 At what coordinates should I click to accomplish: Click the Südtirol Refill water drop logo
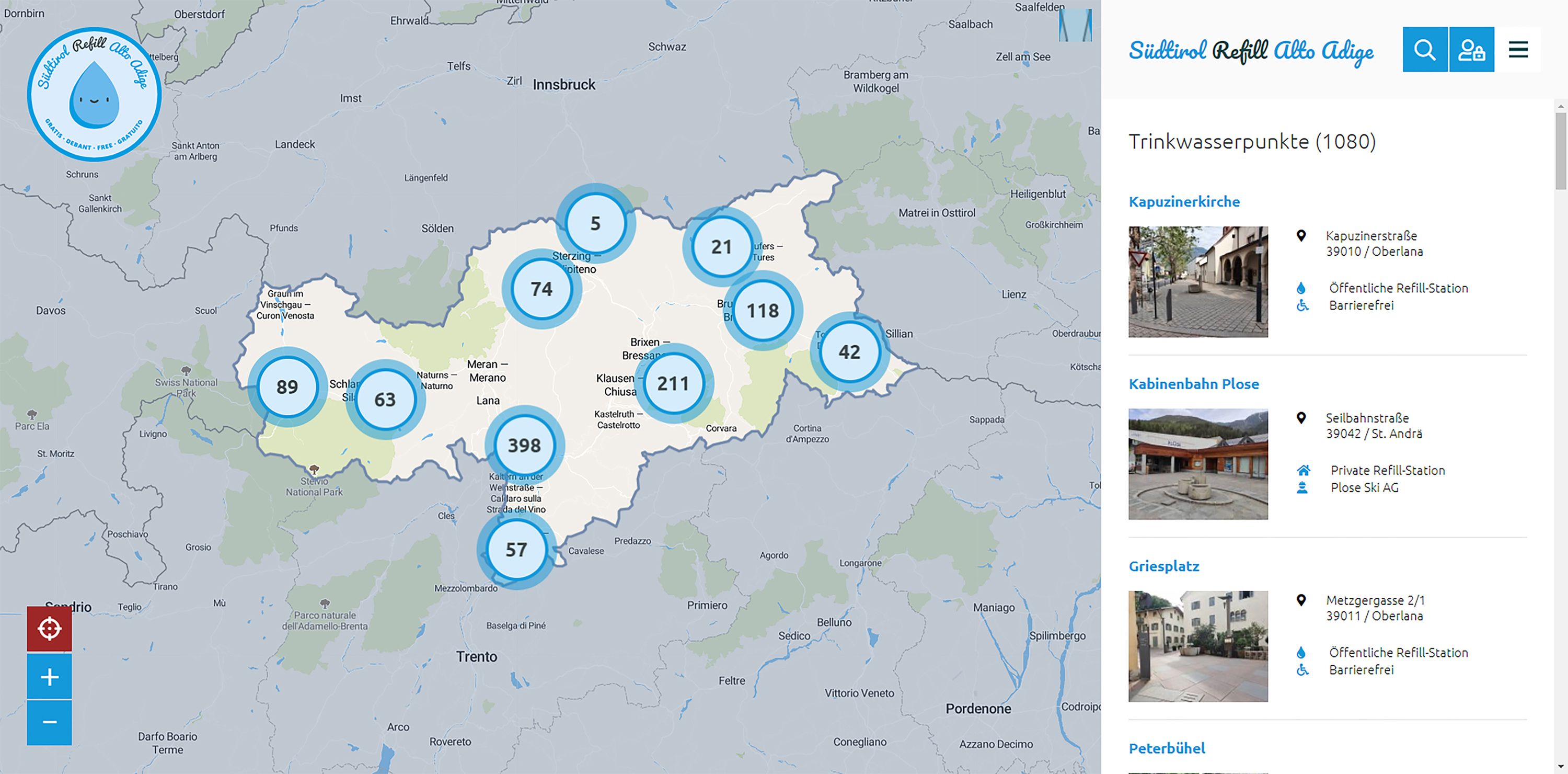94,94
